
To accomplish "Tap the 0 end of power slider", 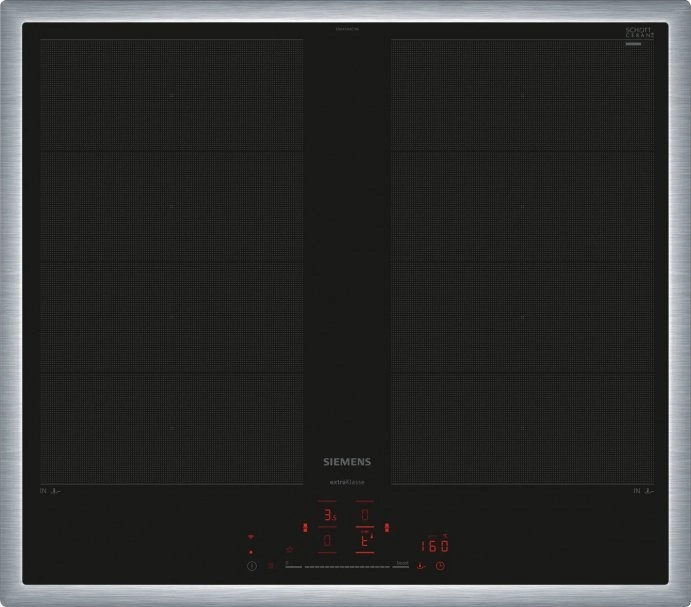I will [x=293, y=565].
